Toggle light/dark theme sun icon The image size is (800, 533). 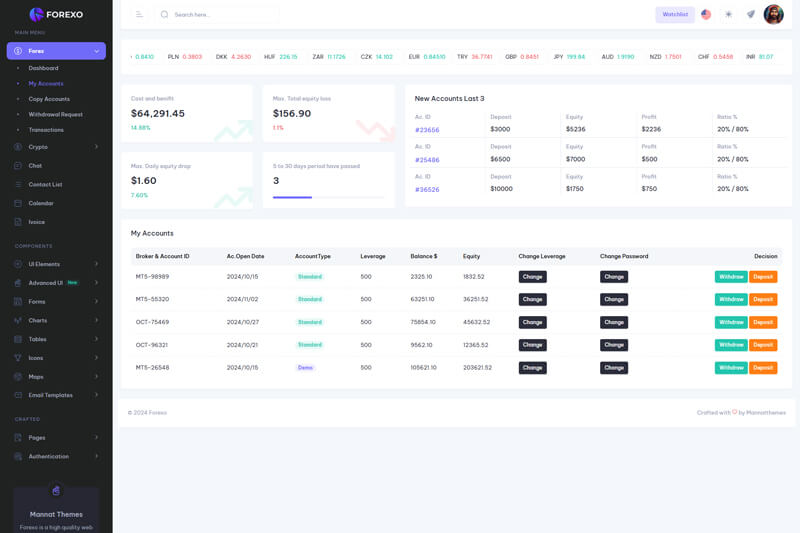point(728,14)
